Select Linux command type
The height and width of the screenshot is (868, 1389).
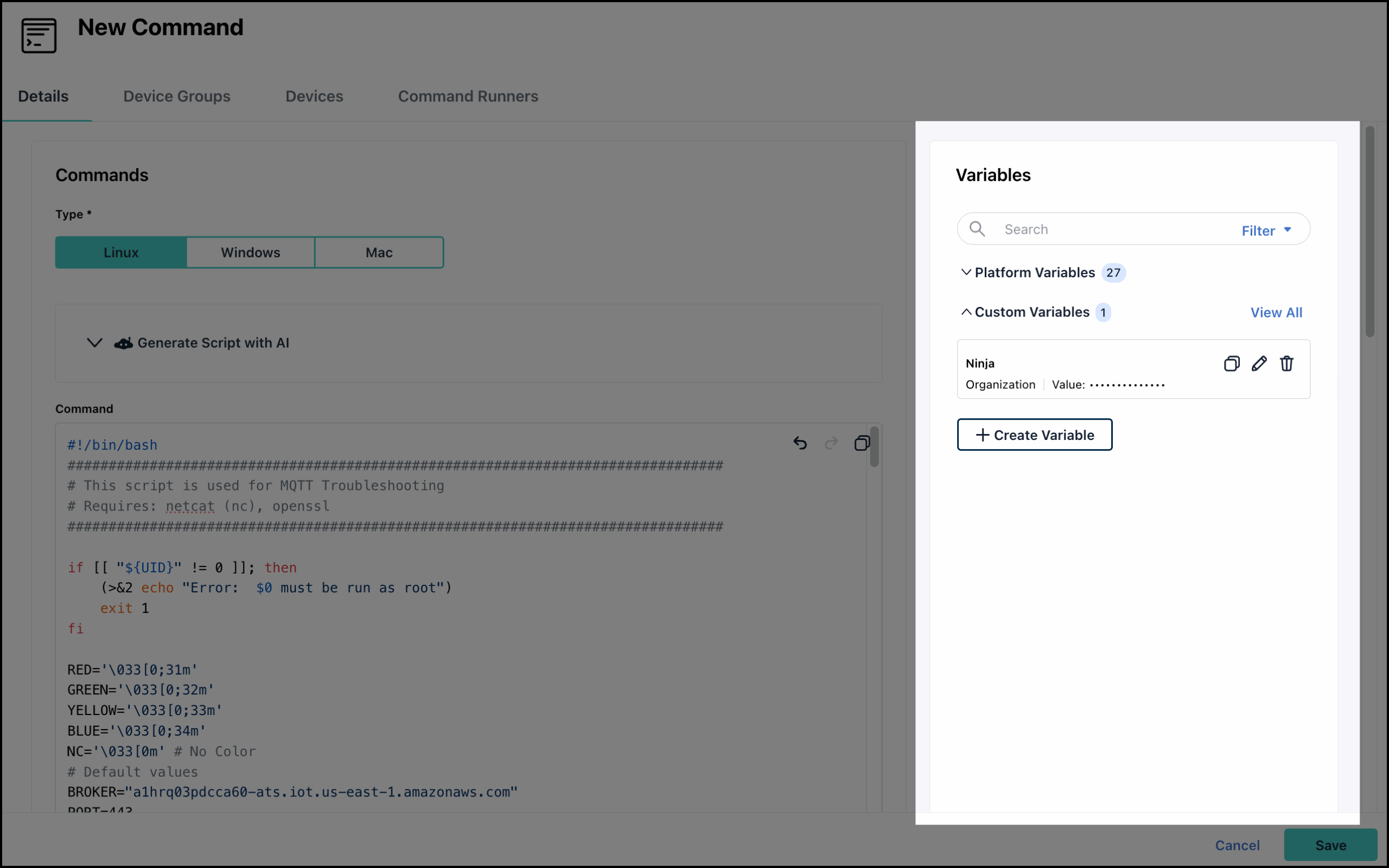pos(121,253)
